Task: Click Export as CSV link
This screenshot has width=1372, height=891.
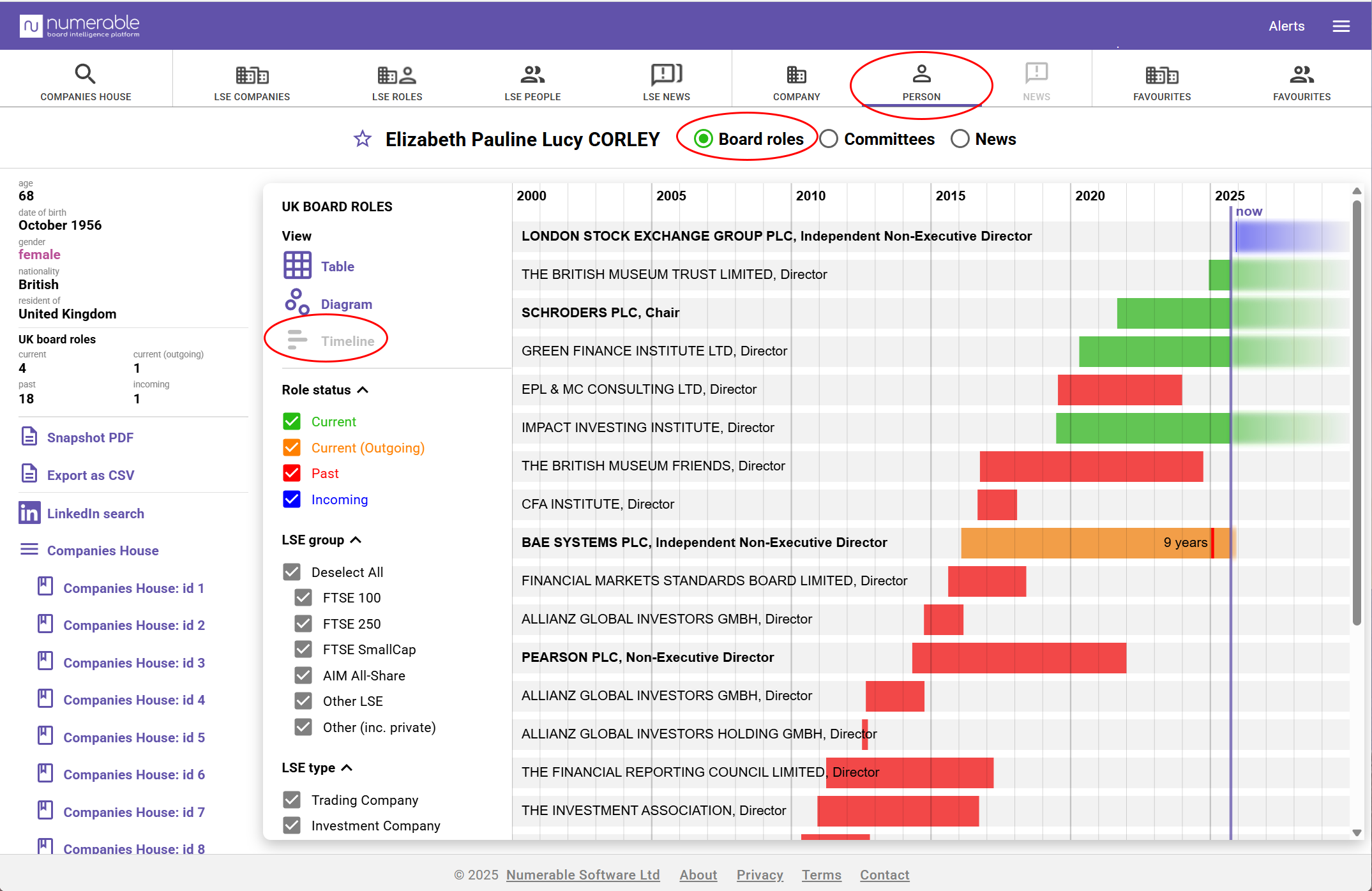Action: (x=91, y=475)
